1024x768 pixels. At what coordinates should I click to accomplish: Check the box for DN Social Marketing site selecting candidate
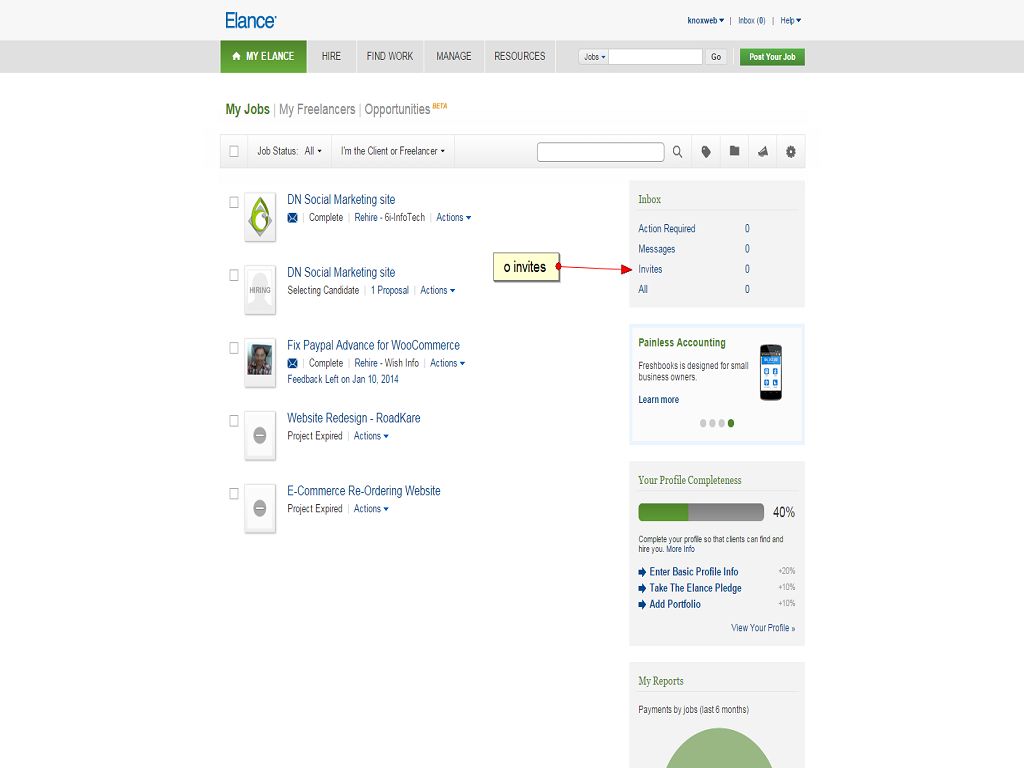coord(234,275)
